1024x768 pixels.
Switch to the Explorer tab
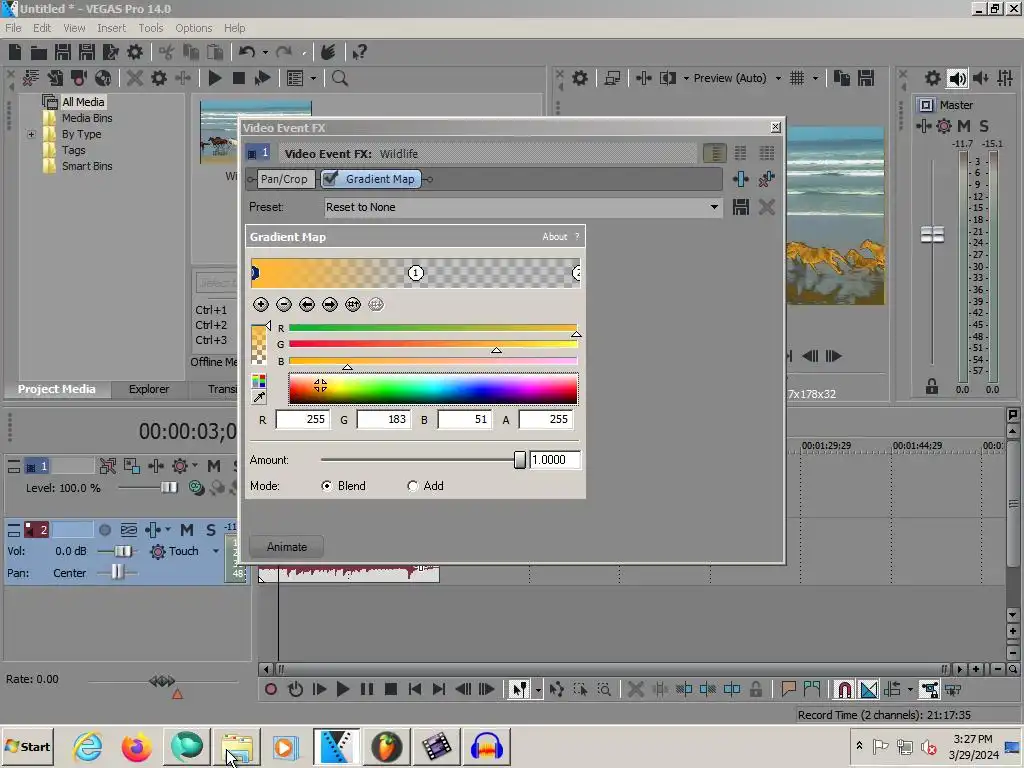149,389
